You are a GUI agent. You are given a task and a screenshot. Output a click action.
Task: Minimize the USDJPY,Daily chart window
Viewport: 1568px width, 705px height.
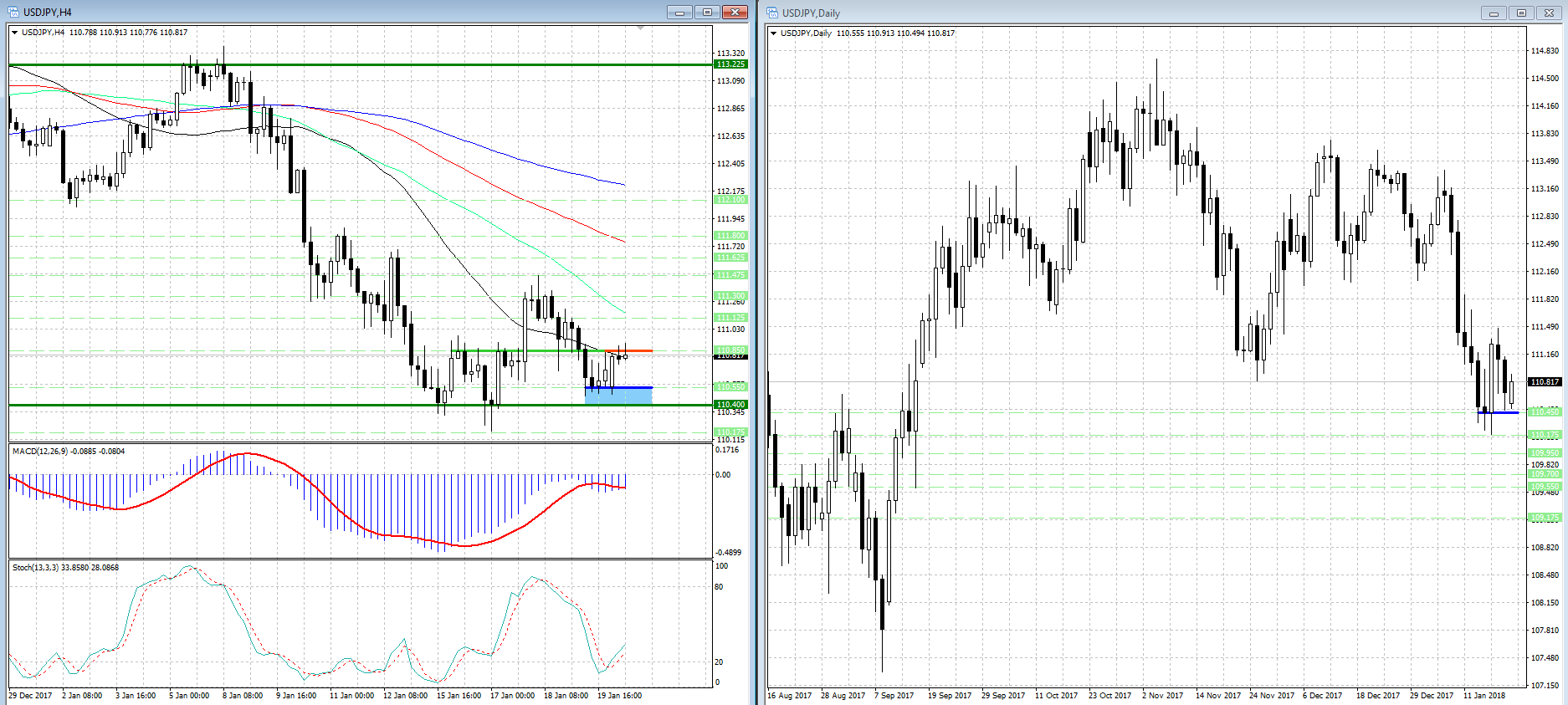1494,13
